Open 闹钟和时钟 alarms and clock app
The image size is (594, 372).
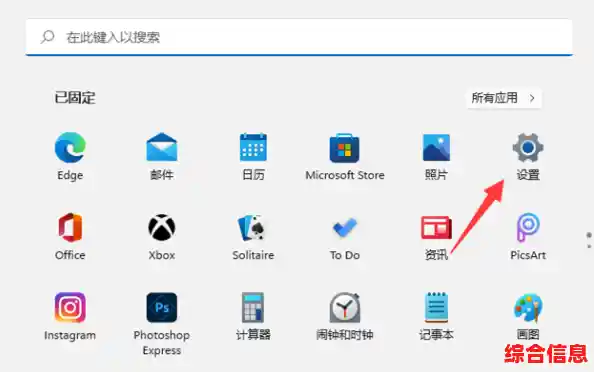[x=345, y=308]
